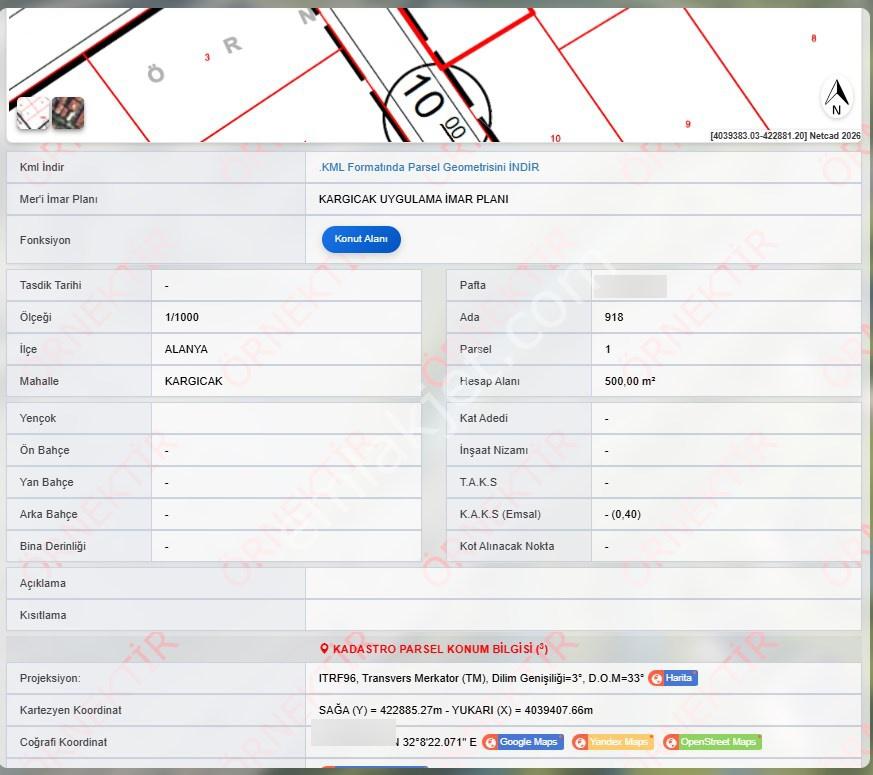Screen dimensions: 873x775
Task: Click the Kartezyen Koordinat label
Action: point(71,710)
